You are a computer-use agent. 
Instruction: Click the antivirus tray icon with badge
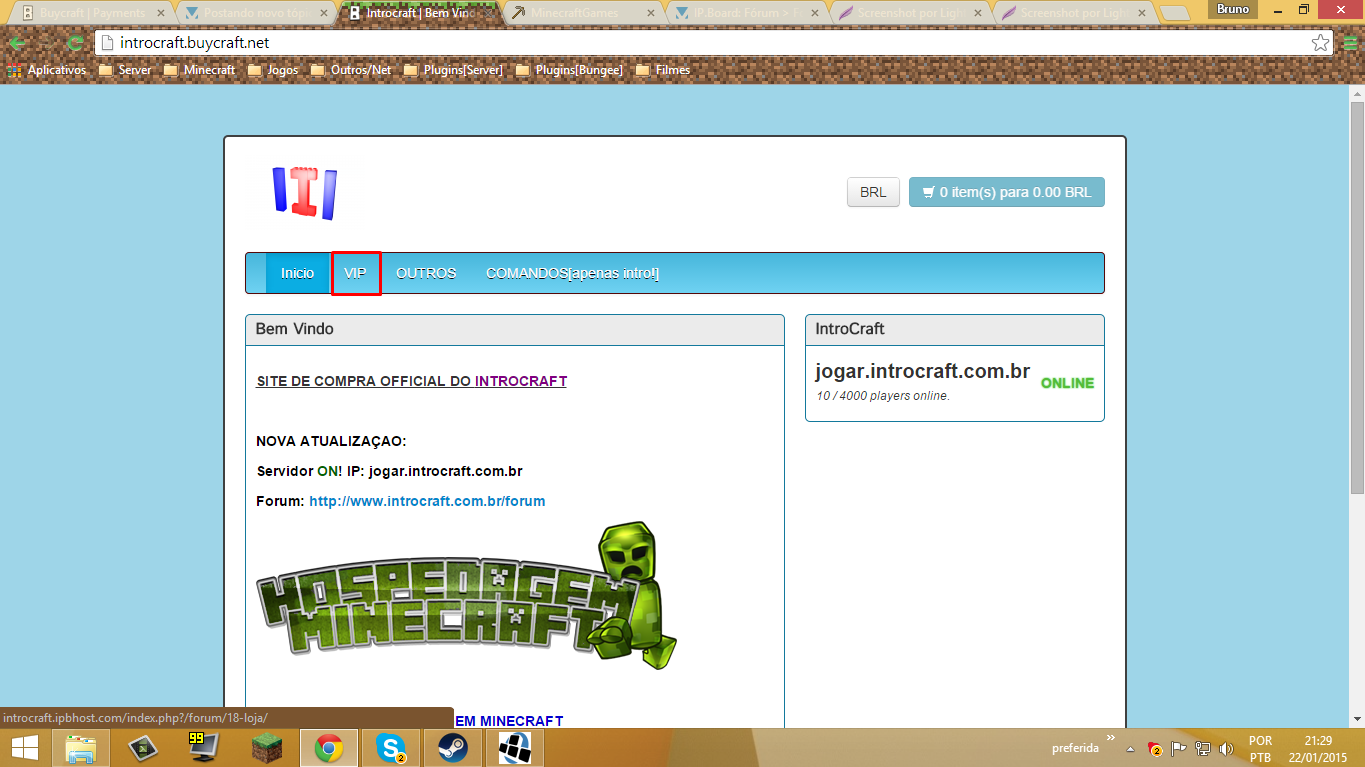coord(1155,748)
